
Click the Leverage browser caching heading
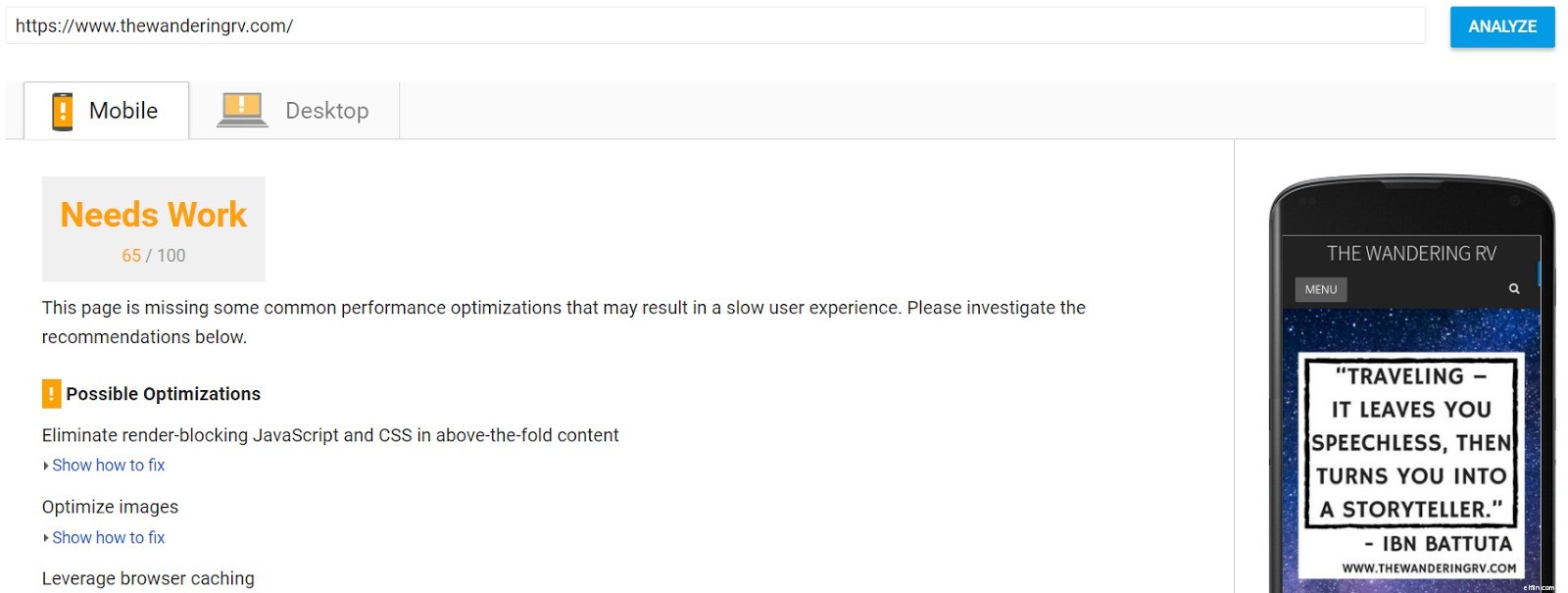(147, 578)
